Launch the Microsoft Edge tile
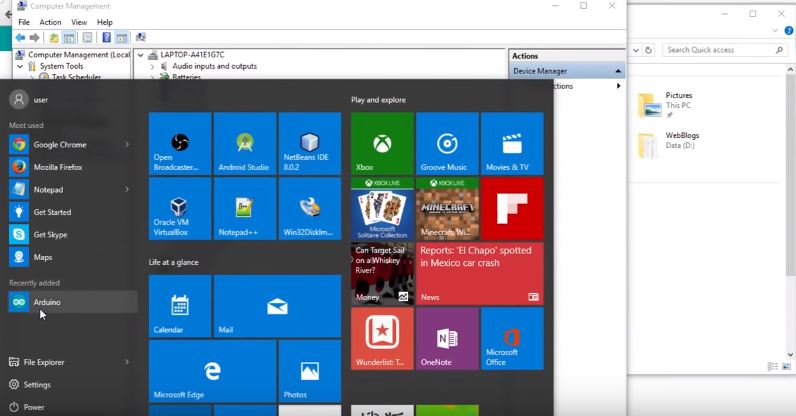 coord(212,371)
